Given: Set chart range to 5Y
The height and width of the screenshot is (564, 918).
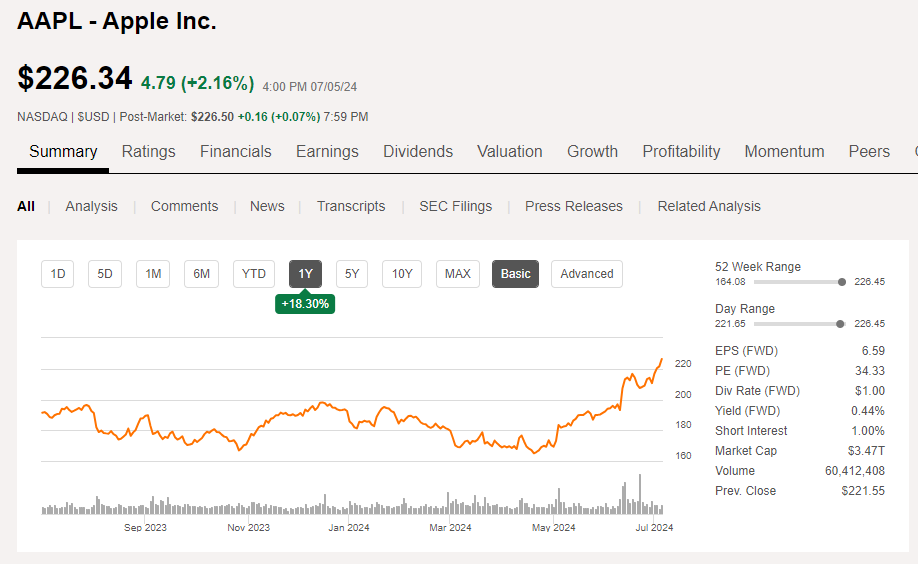Looking at the screenshot, I should click(352, 274).
